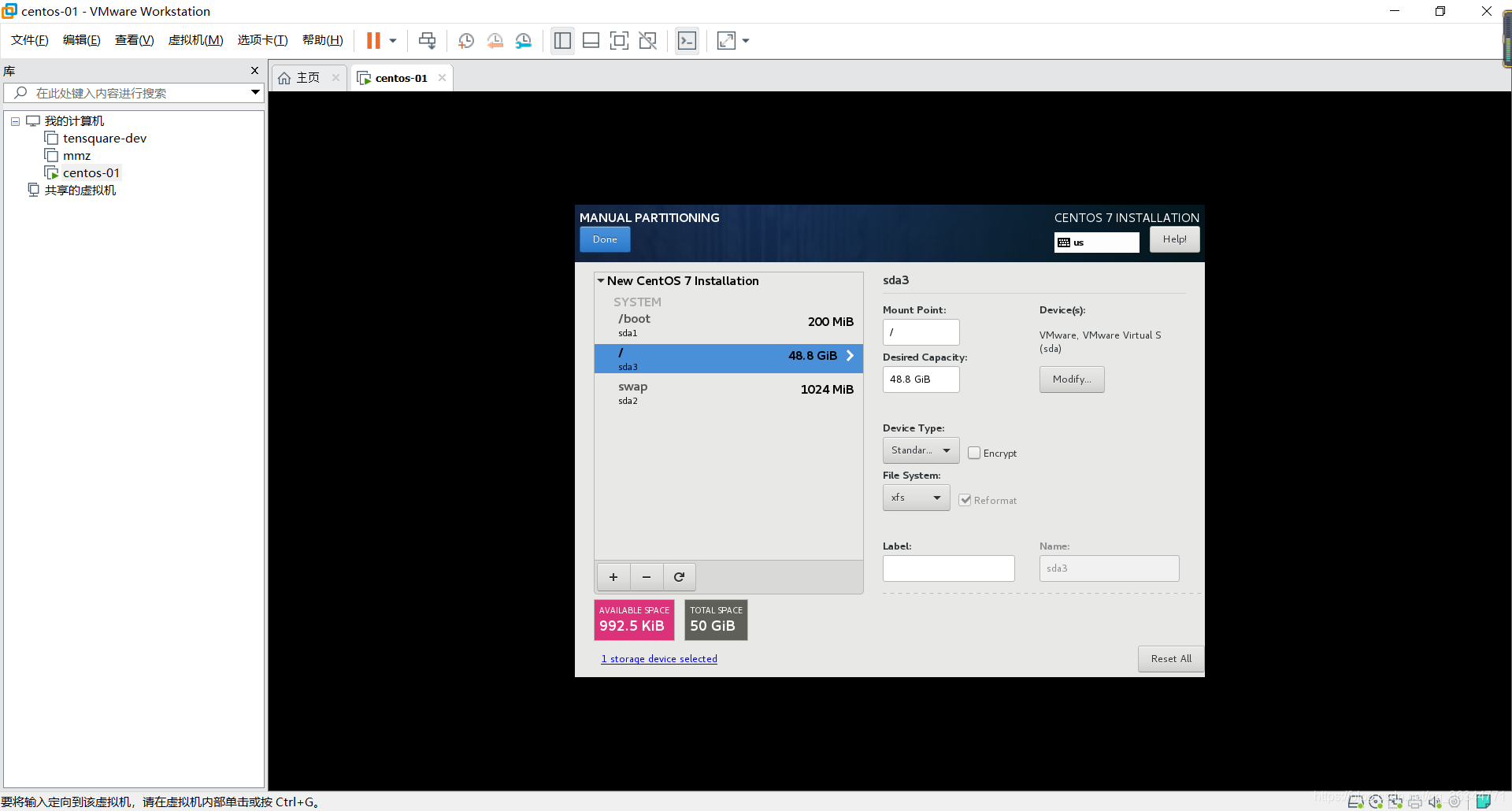The image size is (1512, 811).
Task: Click the Reset All button
Action: (x=1171, y=659)
